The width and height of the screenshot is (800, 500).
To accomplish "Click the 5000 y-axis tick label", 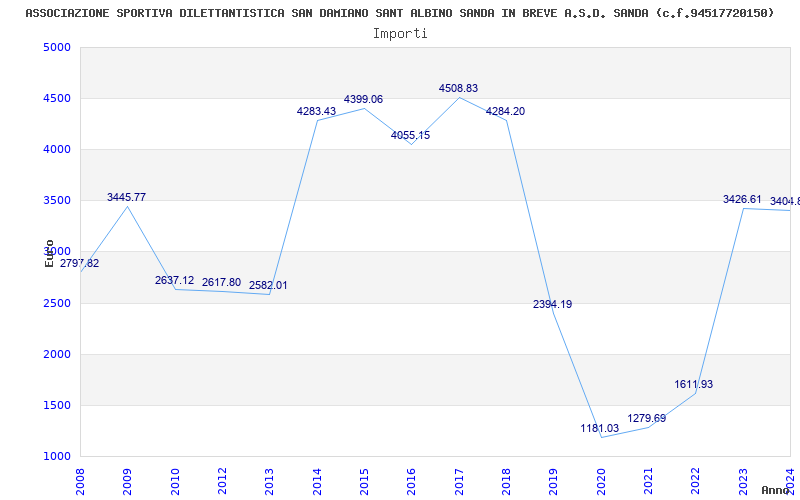I will pos(57,47).
